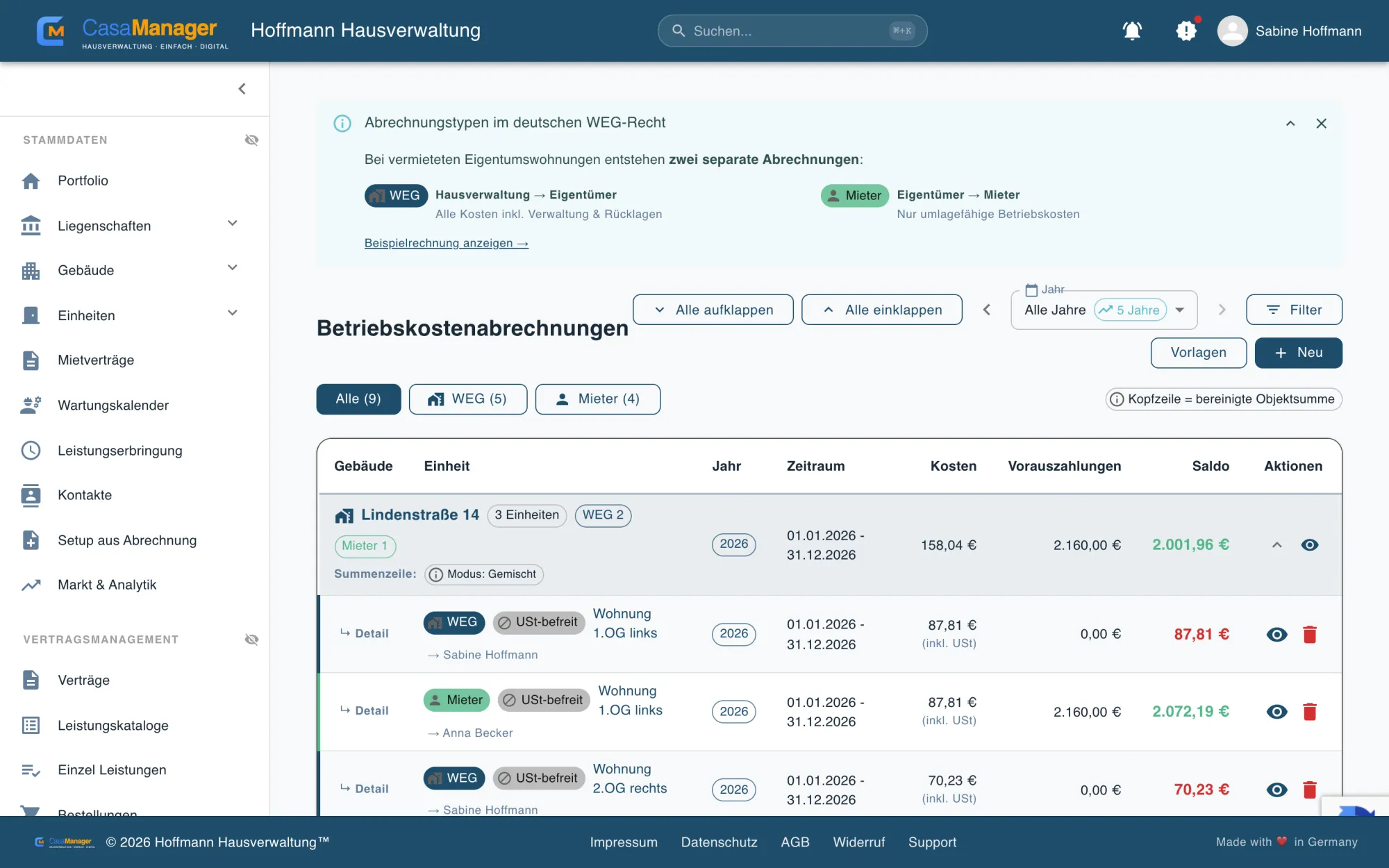Image resolution: width=1389 pixels, height=868 pixels.
Task: Open the Impressum footer link
Action: click(x=624, y=842)
